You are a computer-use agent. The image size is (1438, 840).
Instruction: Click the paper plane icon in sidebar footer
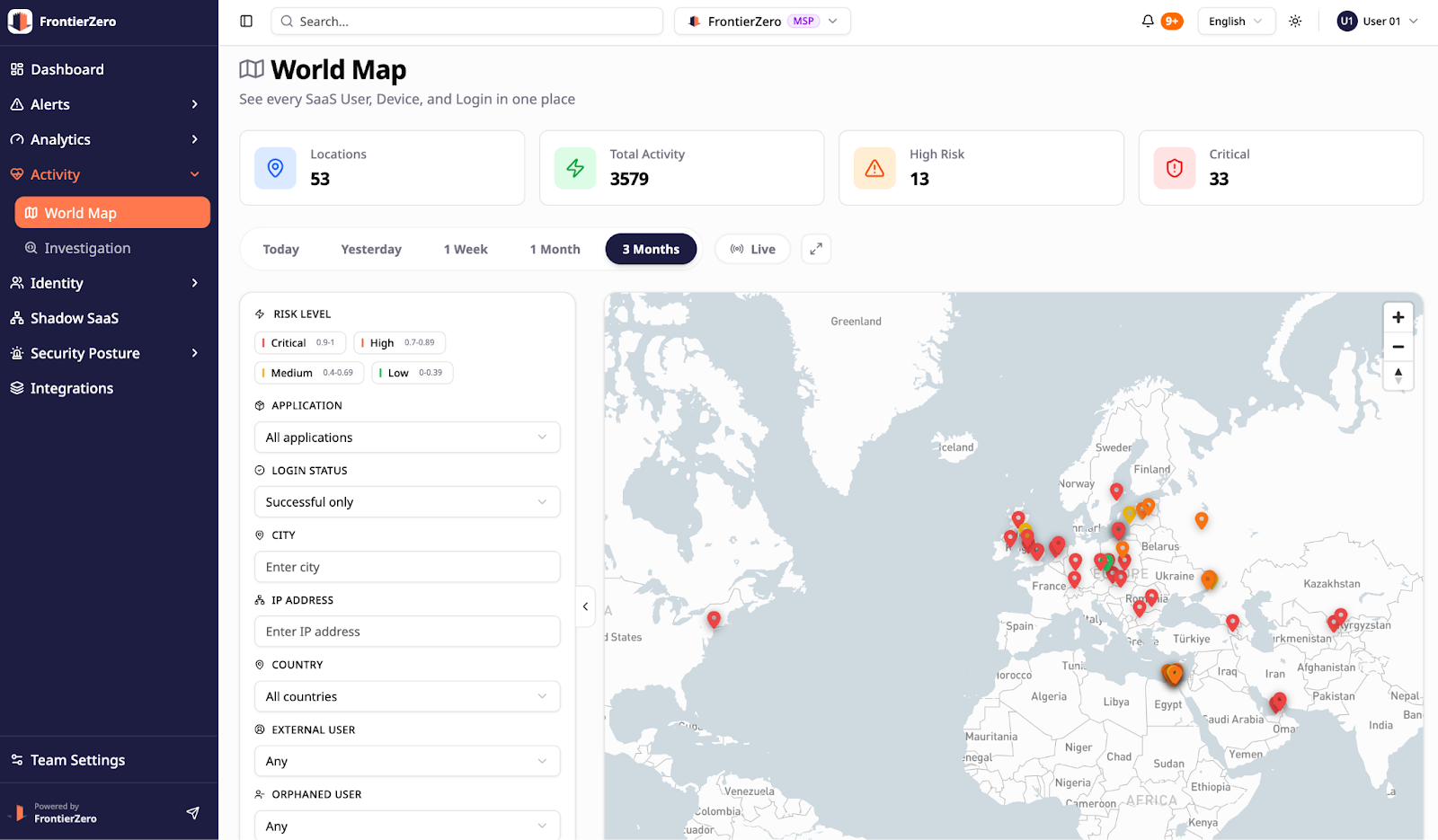192,813
